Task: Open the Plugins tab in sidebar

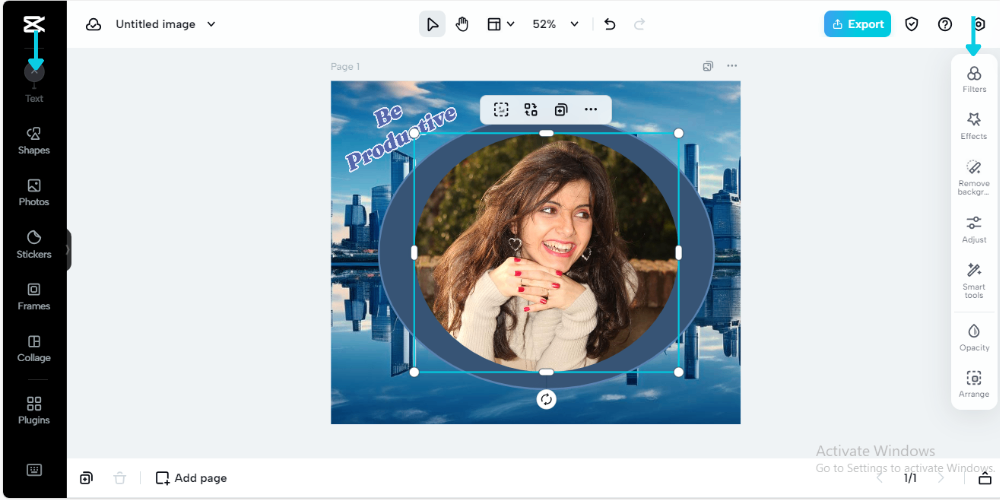Action: click(x=33, y=410)
